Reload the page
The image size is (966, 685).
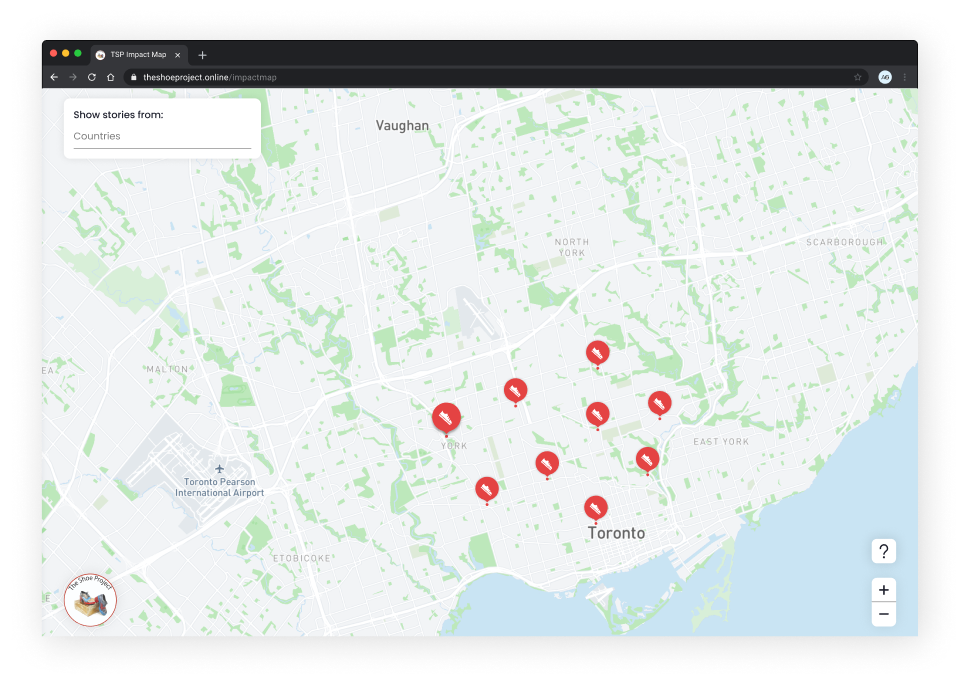(x=92, y=77)
